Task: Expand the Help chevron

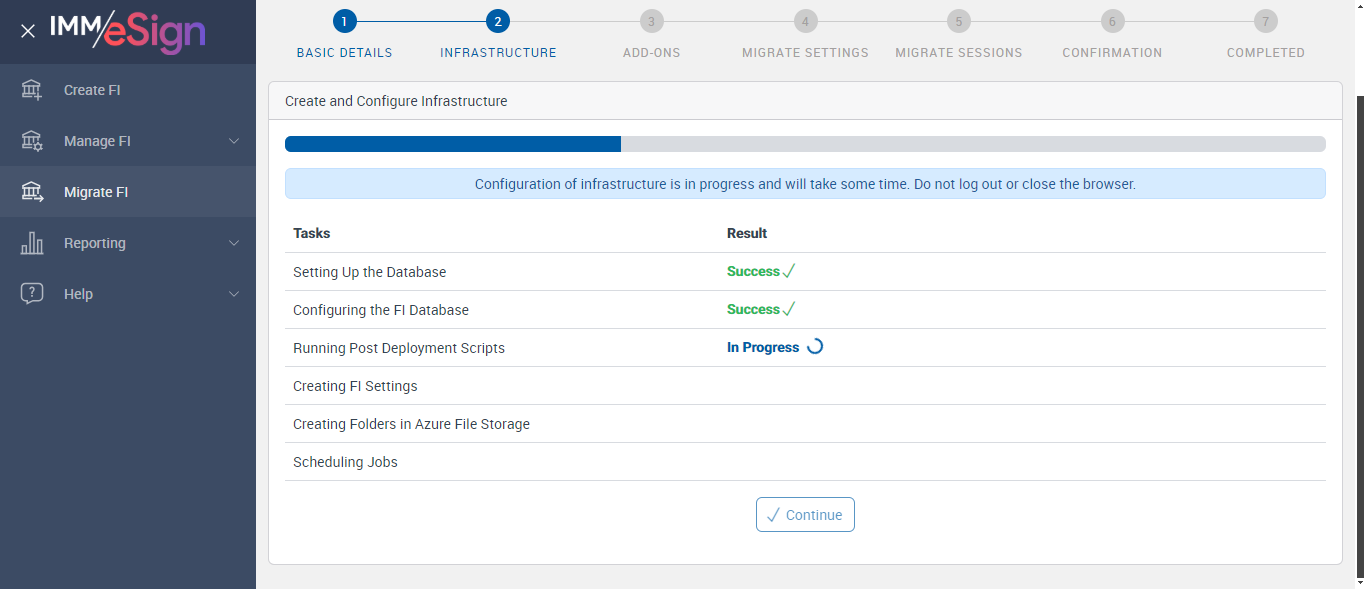Action: 234,294
